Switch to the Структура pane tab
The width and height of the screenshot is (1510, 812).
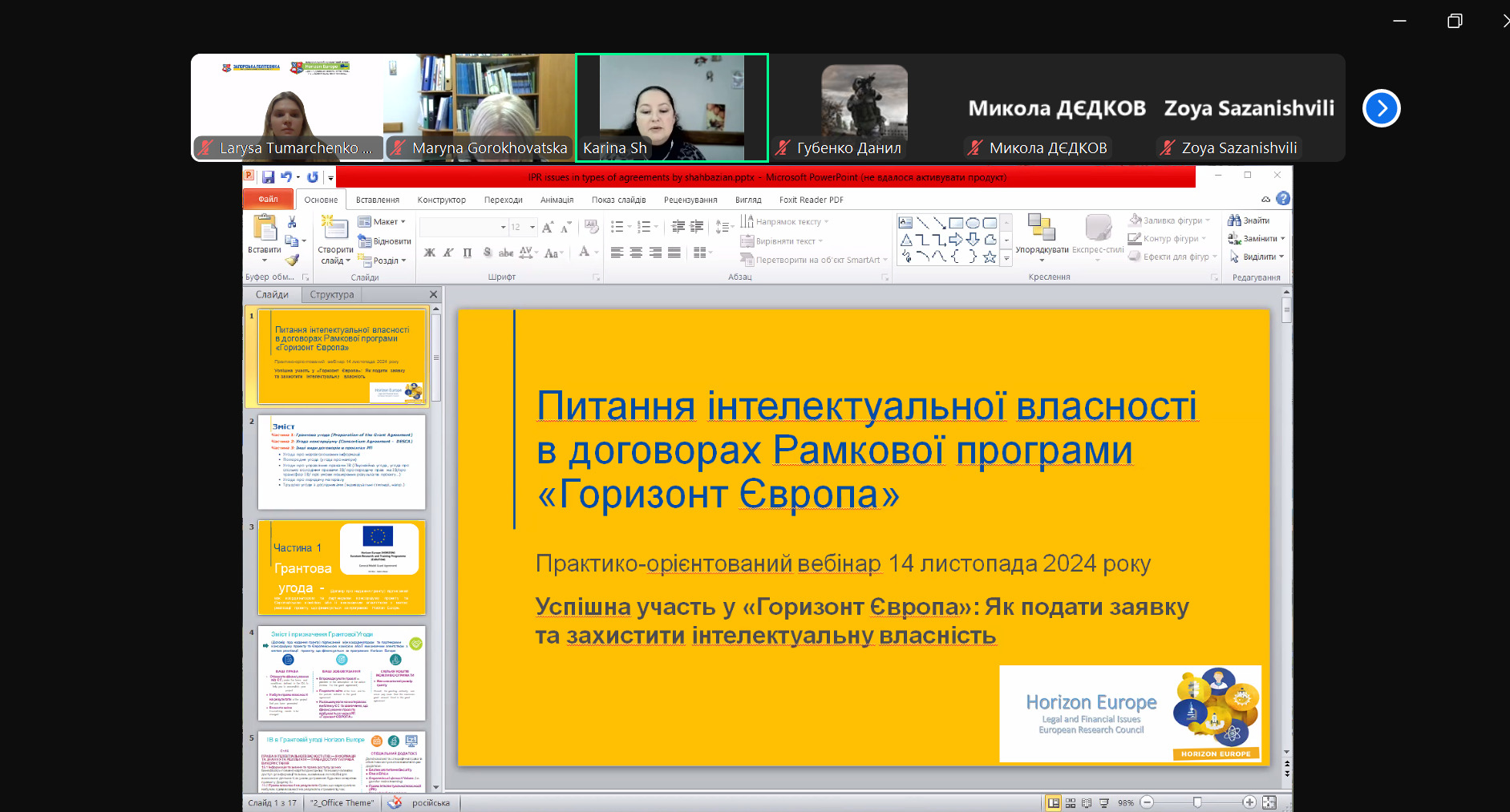coord(331,295)
